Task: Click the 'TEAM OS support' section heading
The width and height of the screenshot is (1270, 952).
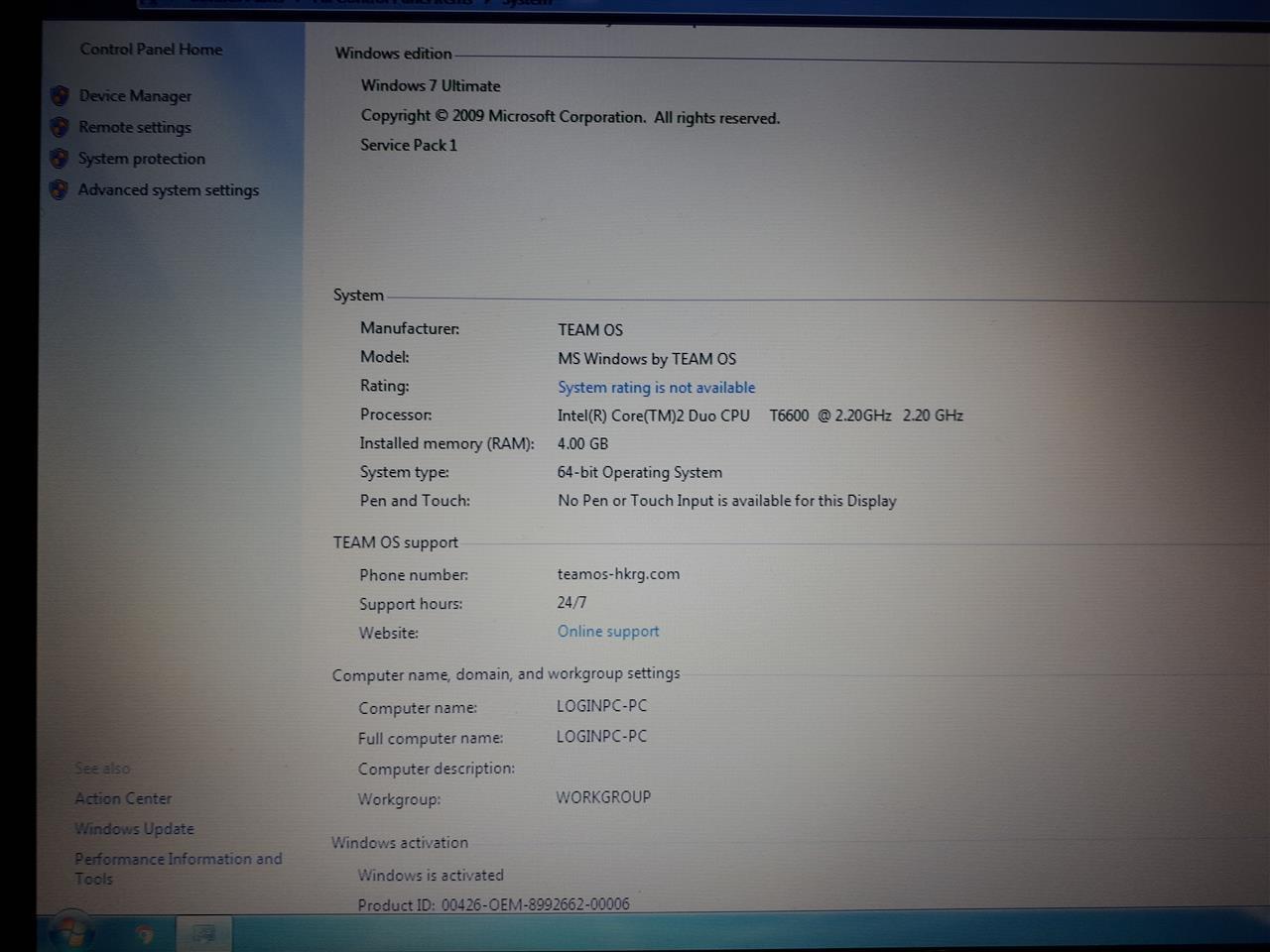Action: coord(396,542)
